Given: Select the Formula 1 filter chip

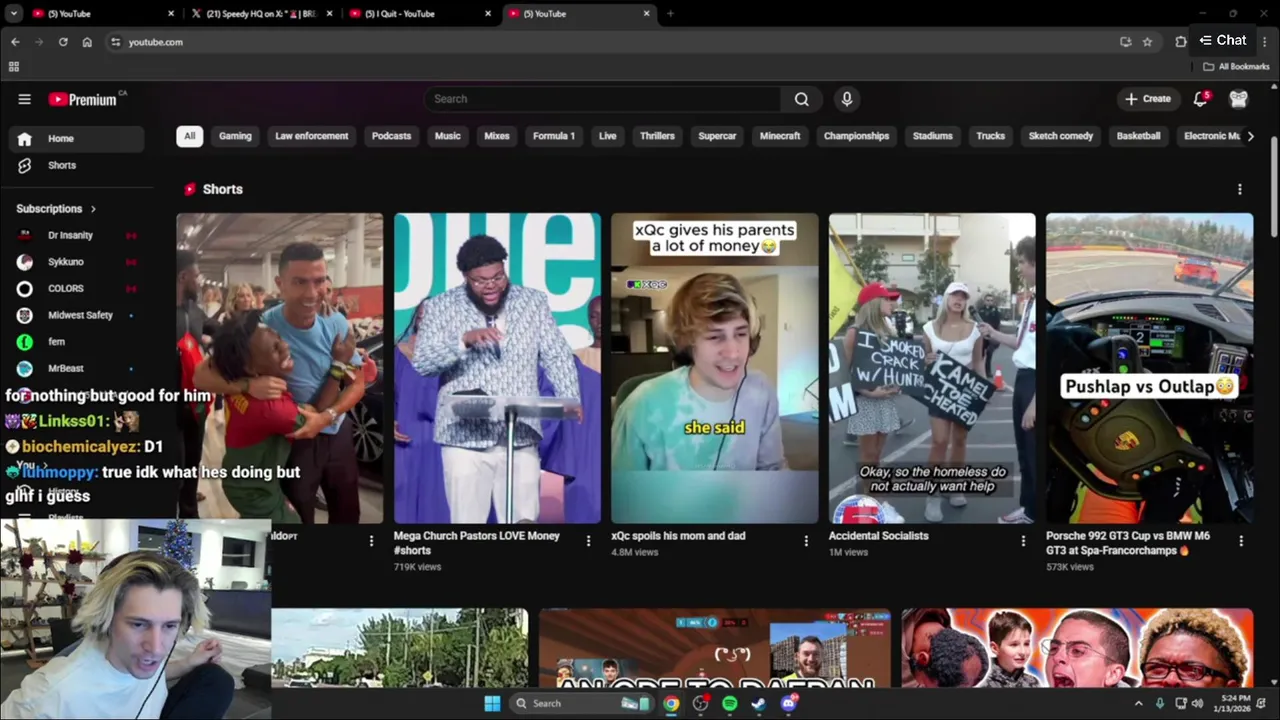Looking at the screenshot, I should tap(554, 136).
